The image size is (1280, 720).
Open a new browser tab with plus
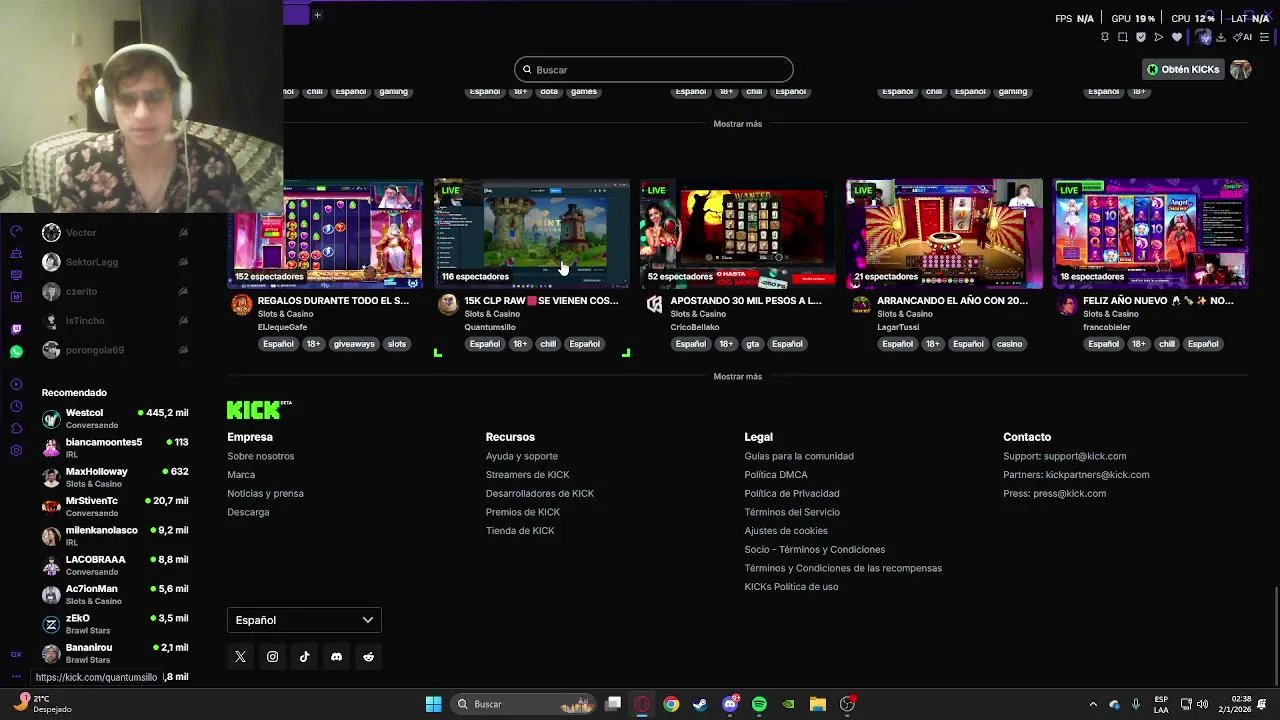click(x=317, y=14)
